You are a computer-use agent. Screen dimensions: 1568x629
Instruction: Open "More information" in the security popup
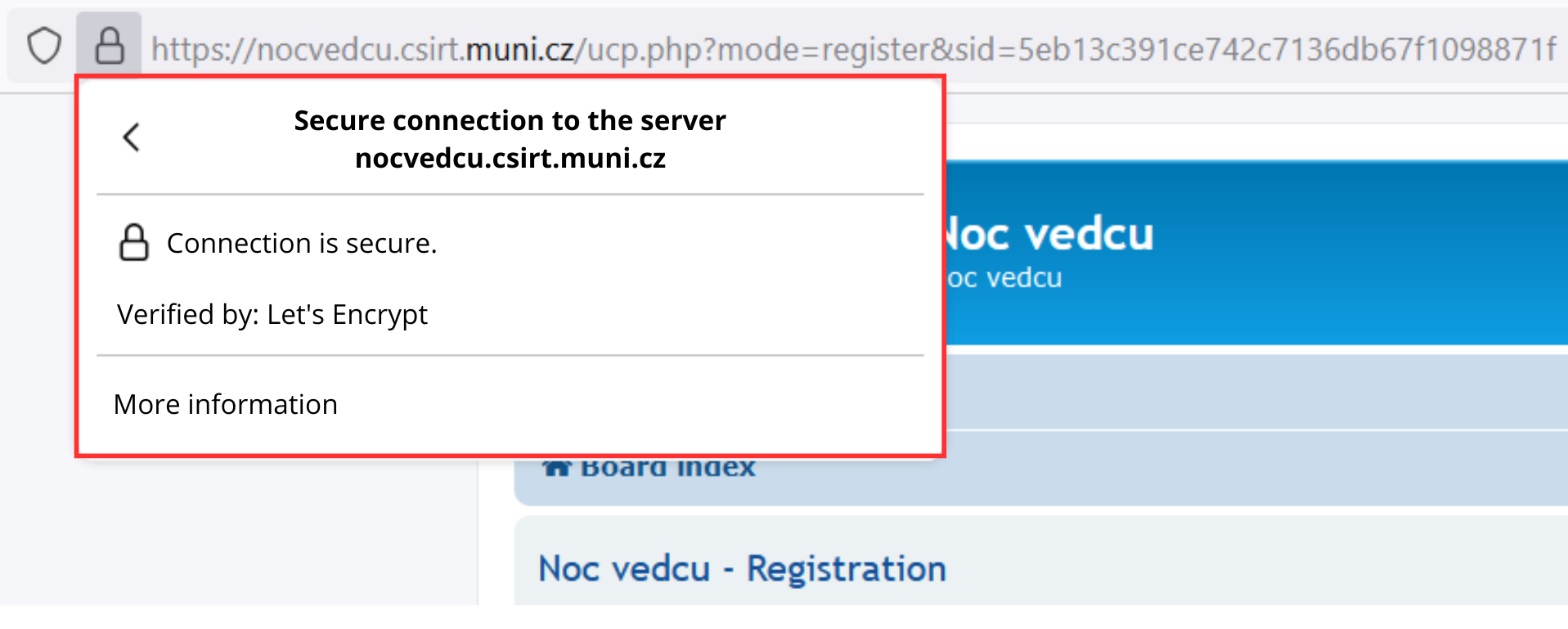tap(226, 404)
